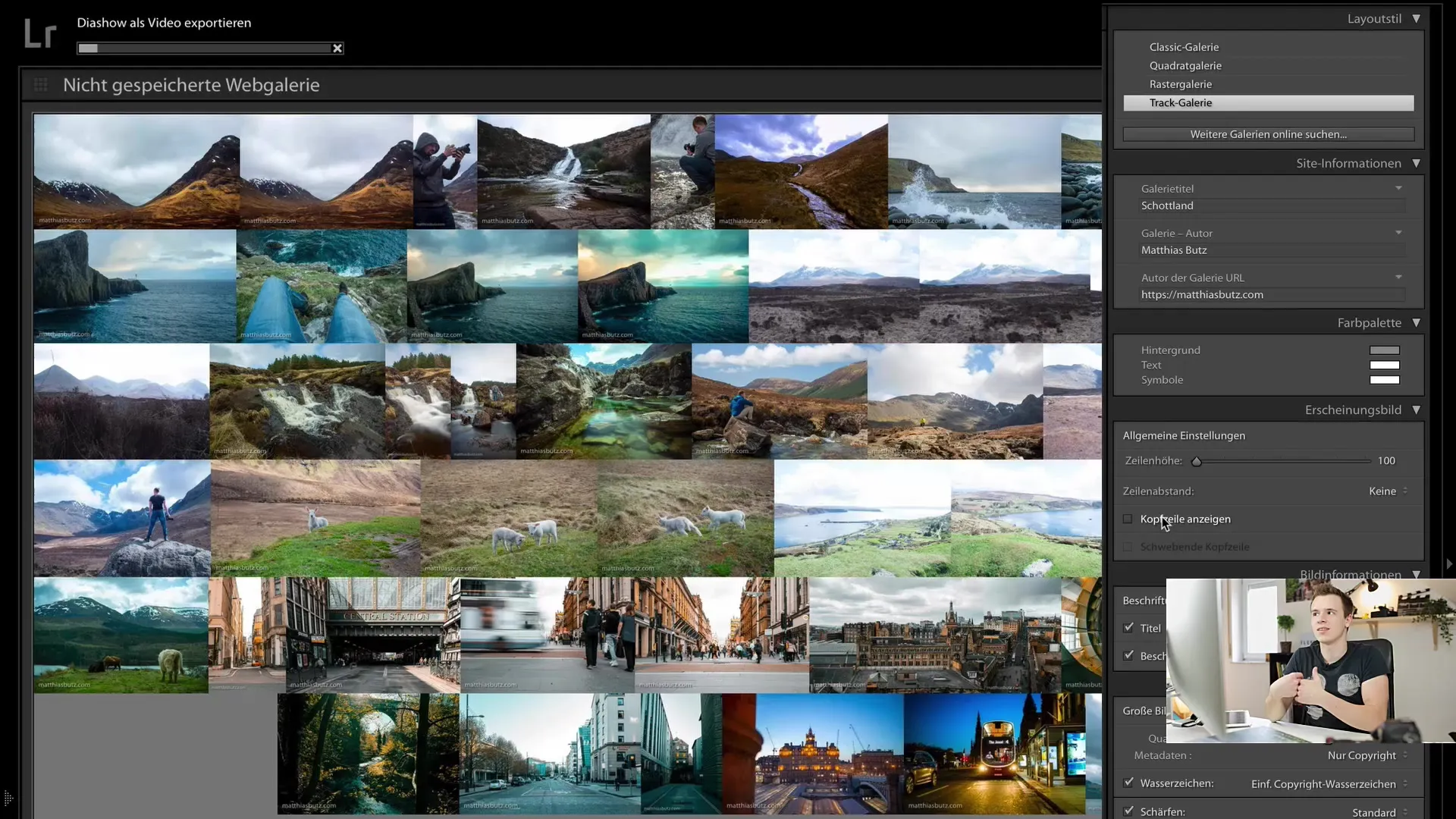Select Track-Galerie layout style

click(x=1268, y=103)
